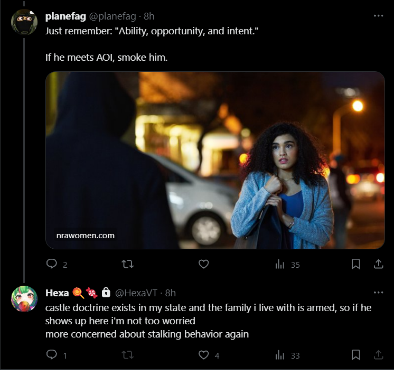The width and height of the screenshot is (394, 370).
Task: Bookmark Hexa's reply
Action: (356, 355)
